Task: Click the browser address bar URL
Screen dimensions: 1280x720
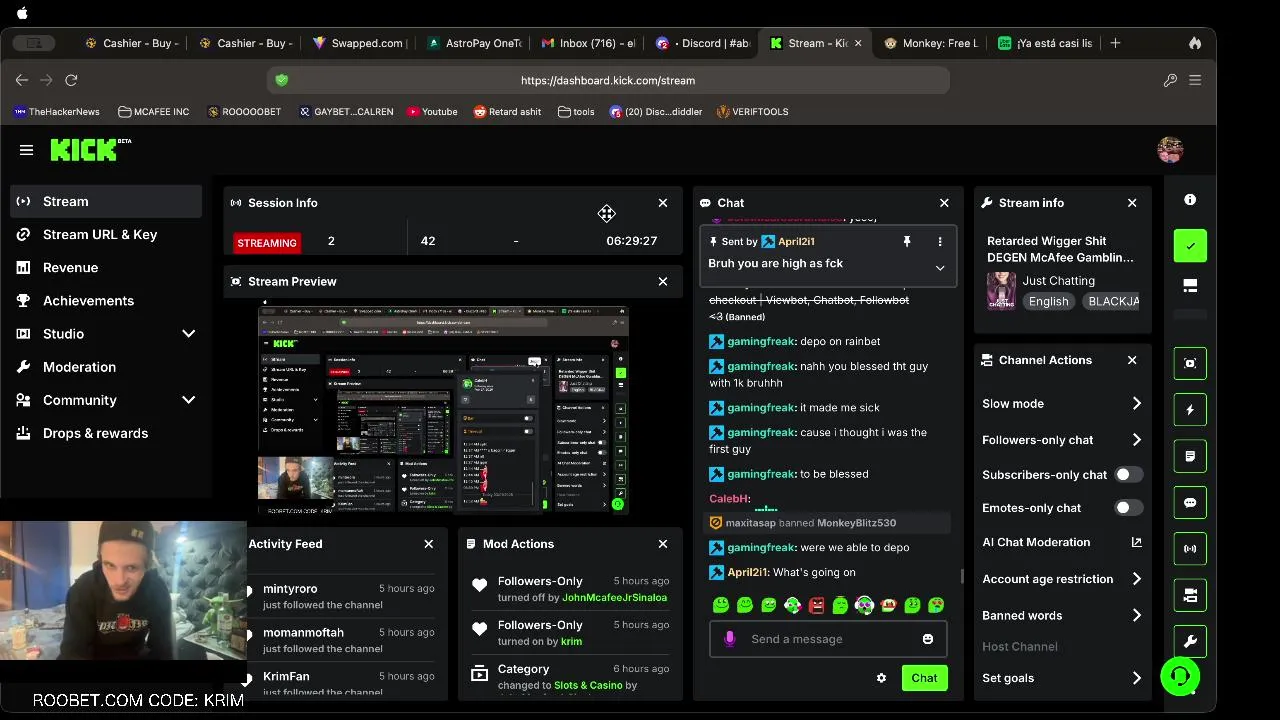Action: [x=608, y=80]
